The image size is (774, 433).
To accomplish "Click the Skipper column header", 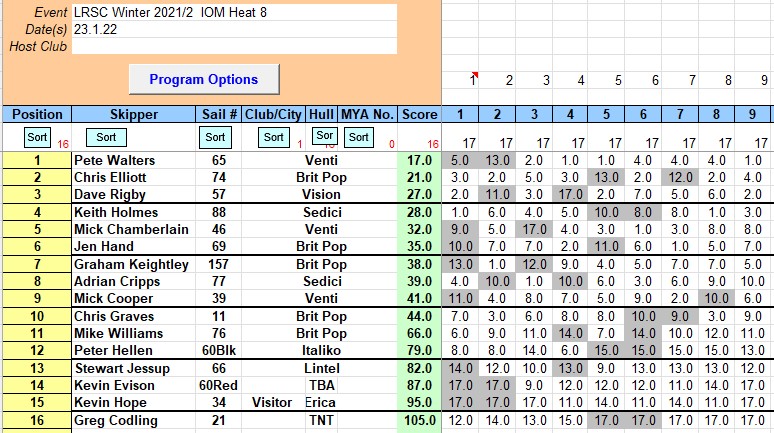I will point(134,114).
